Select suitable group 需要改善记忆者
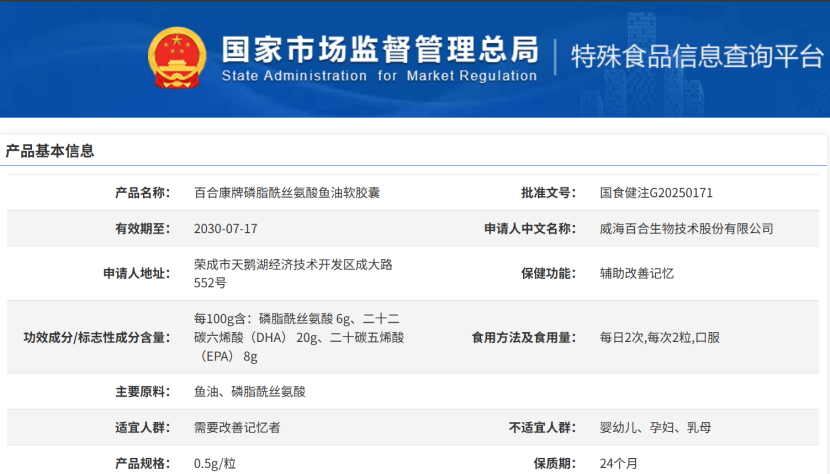 237,427
